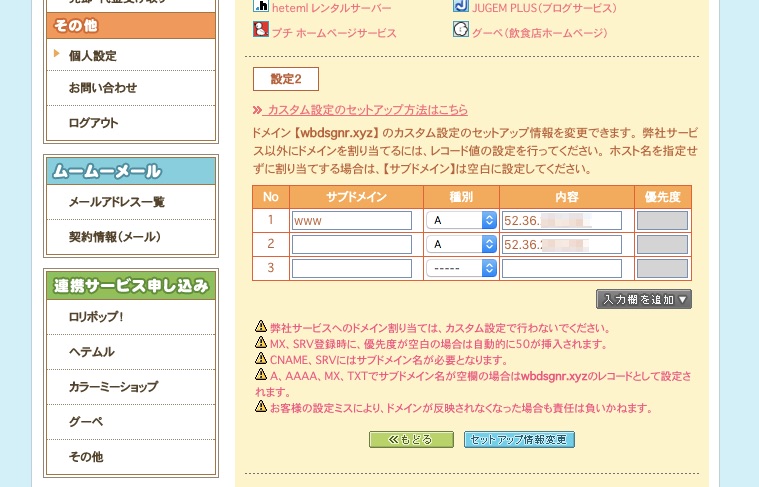Click the サブドメイン field in row 3
The image size is (759, 487).
[352, 268]
